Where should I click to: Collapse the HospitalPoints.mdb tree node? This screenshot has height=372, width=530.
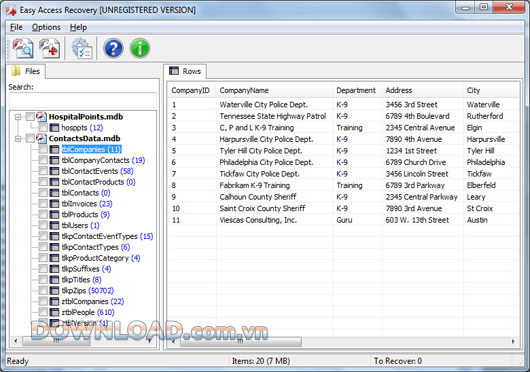(18, 117)
